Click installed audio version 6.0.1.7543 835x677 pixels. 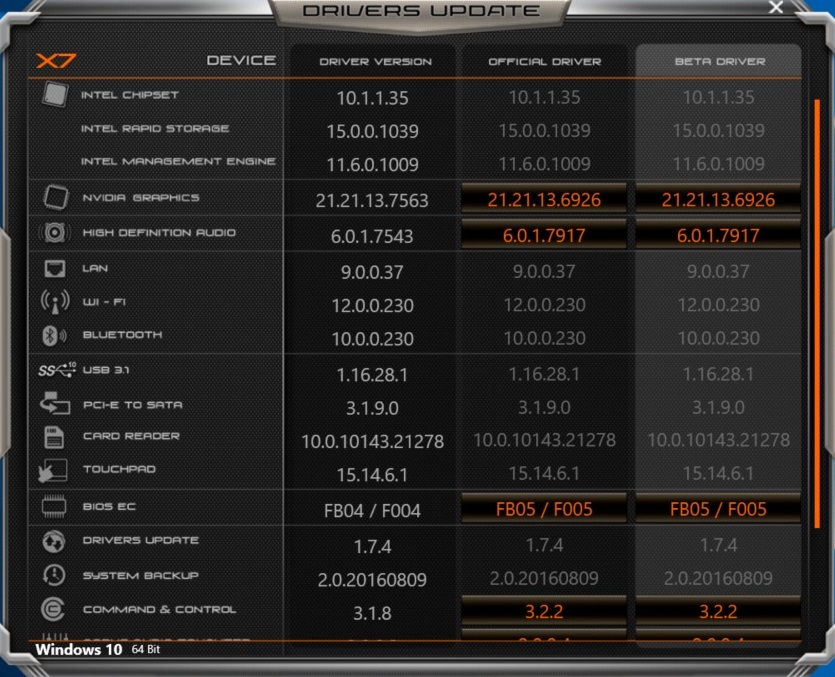[x=372, y=236]
